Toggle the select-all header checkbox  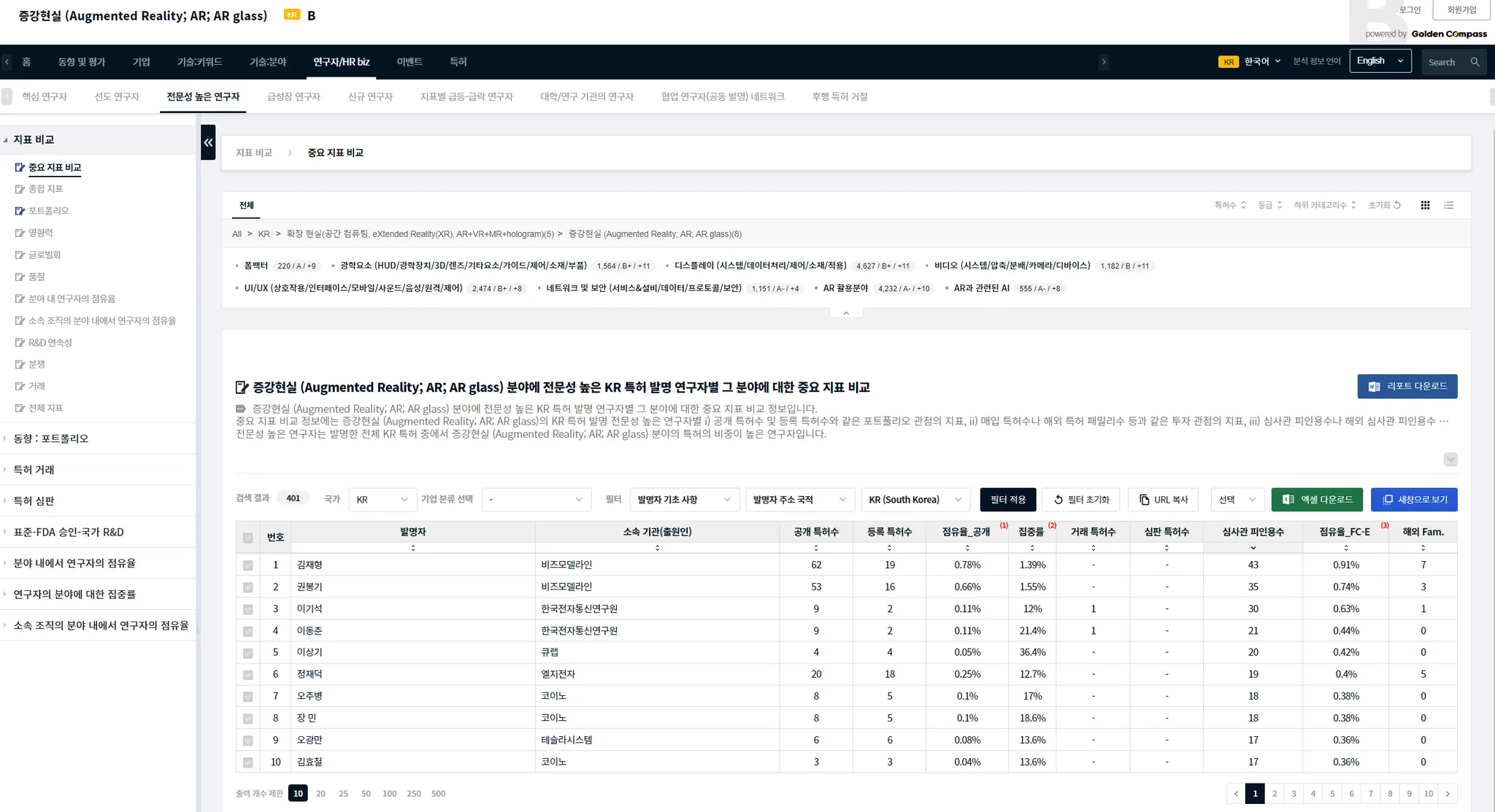coord(247,538)
